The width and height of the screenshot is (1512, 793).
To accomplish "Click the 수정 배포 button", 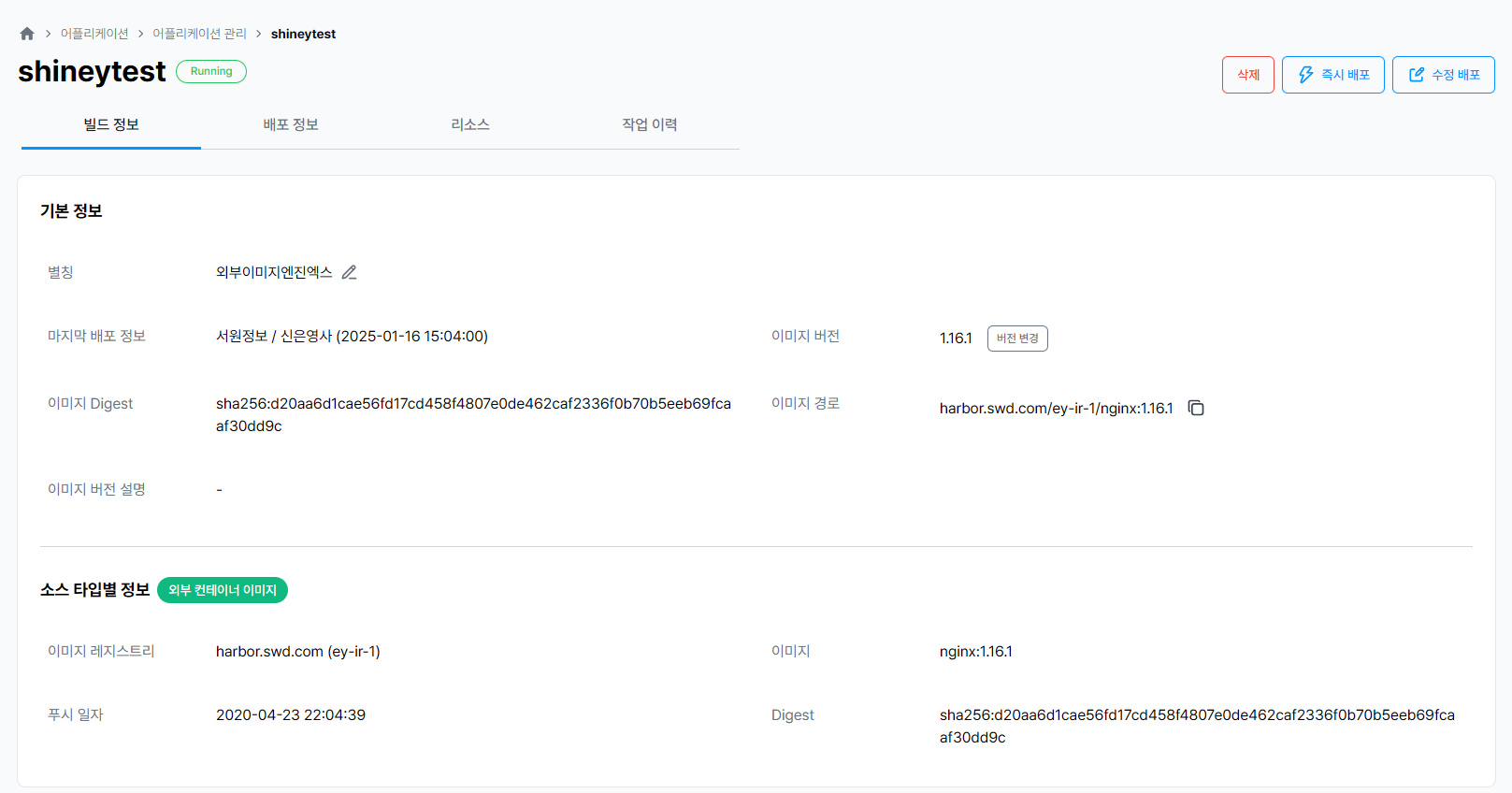I will click(1444, 75).
